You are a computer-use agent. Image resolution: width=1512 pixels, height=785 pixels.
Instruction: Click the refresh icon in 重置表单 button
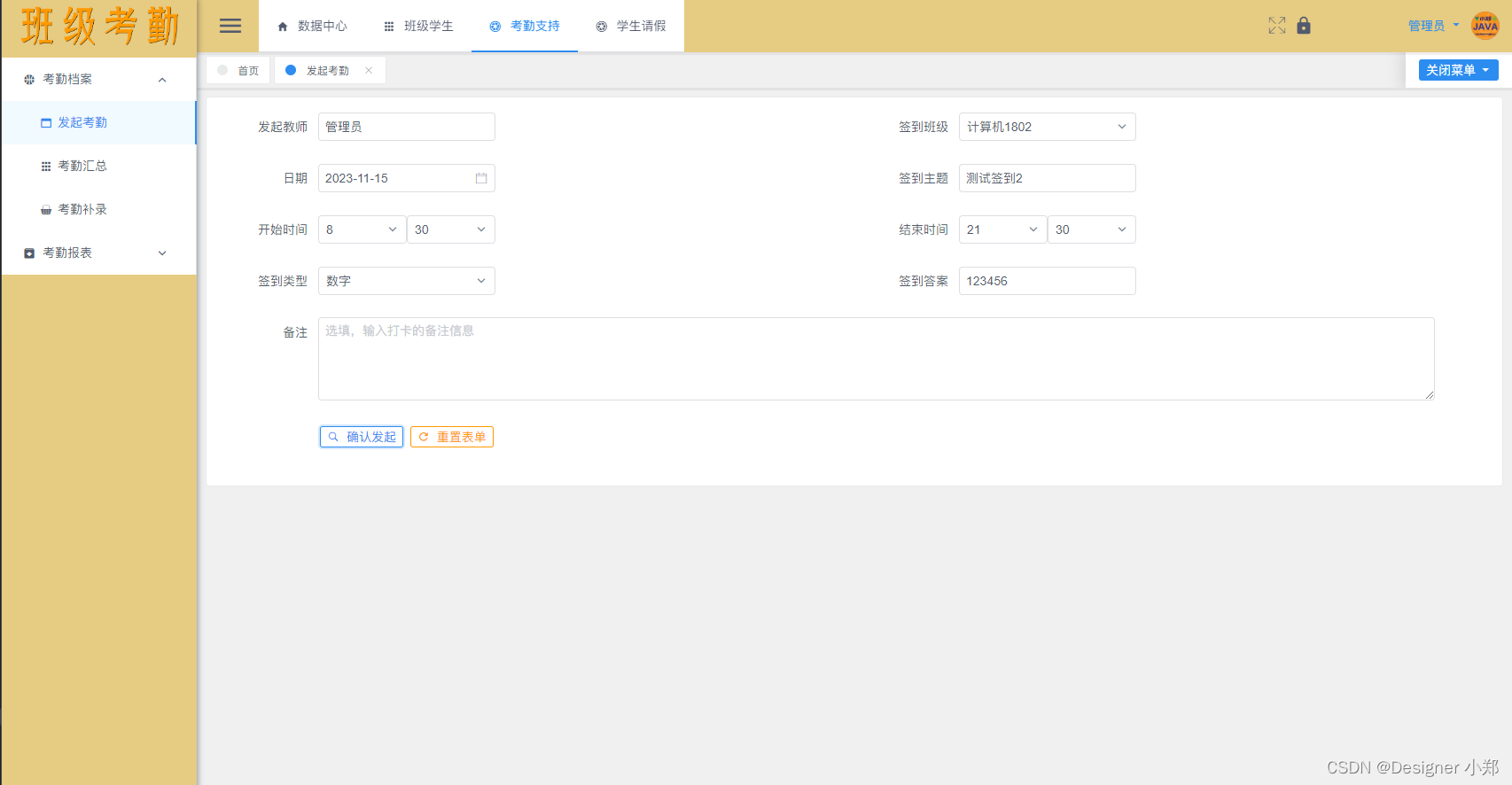tap(424, 437)
